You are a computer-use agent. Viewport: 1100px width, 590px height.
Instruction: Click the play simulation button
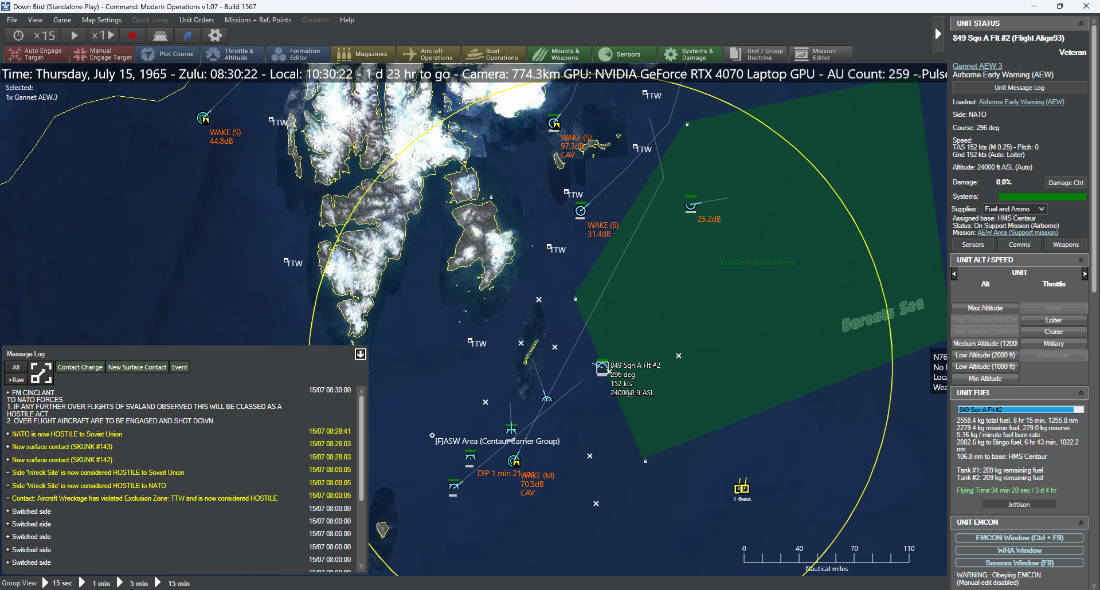[74, 35]
